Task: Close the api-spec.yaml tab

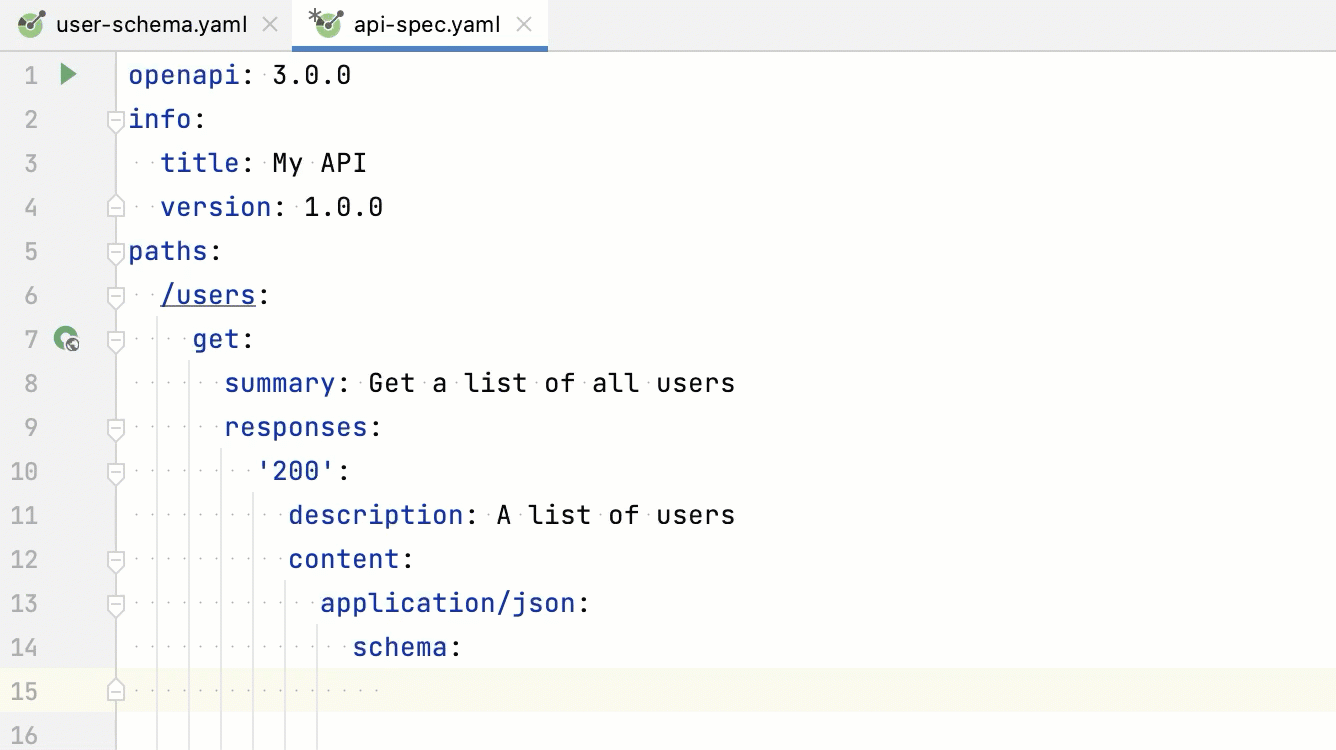Action: click(524, 24)
